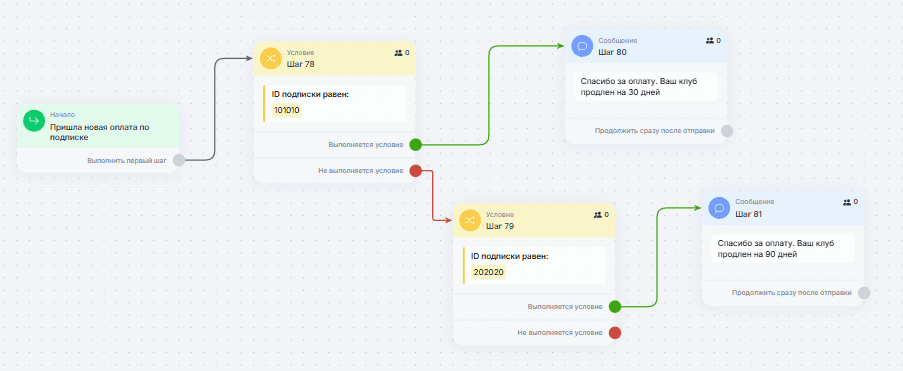The height and width of the screenshot is (371, 903).
Task: Click 'Выполняется условие' on Шаг 79
Action: coord(565,306)
